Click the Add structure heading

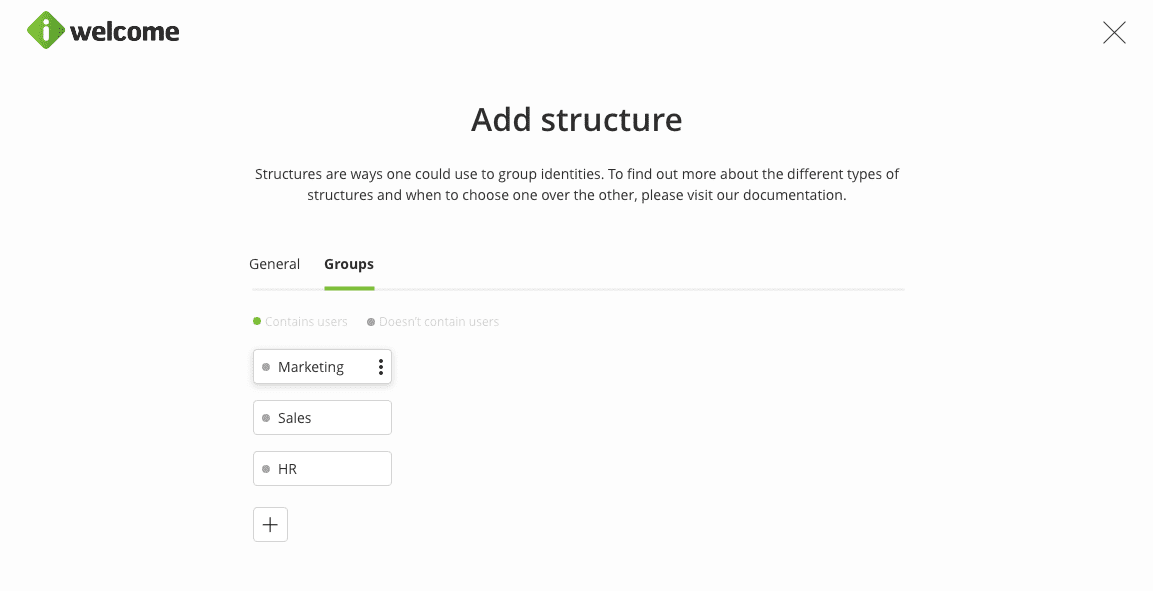pos(576,120)
